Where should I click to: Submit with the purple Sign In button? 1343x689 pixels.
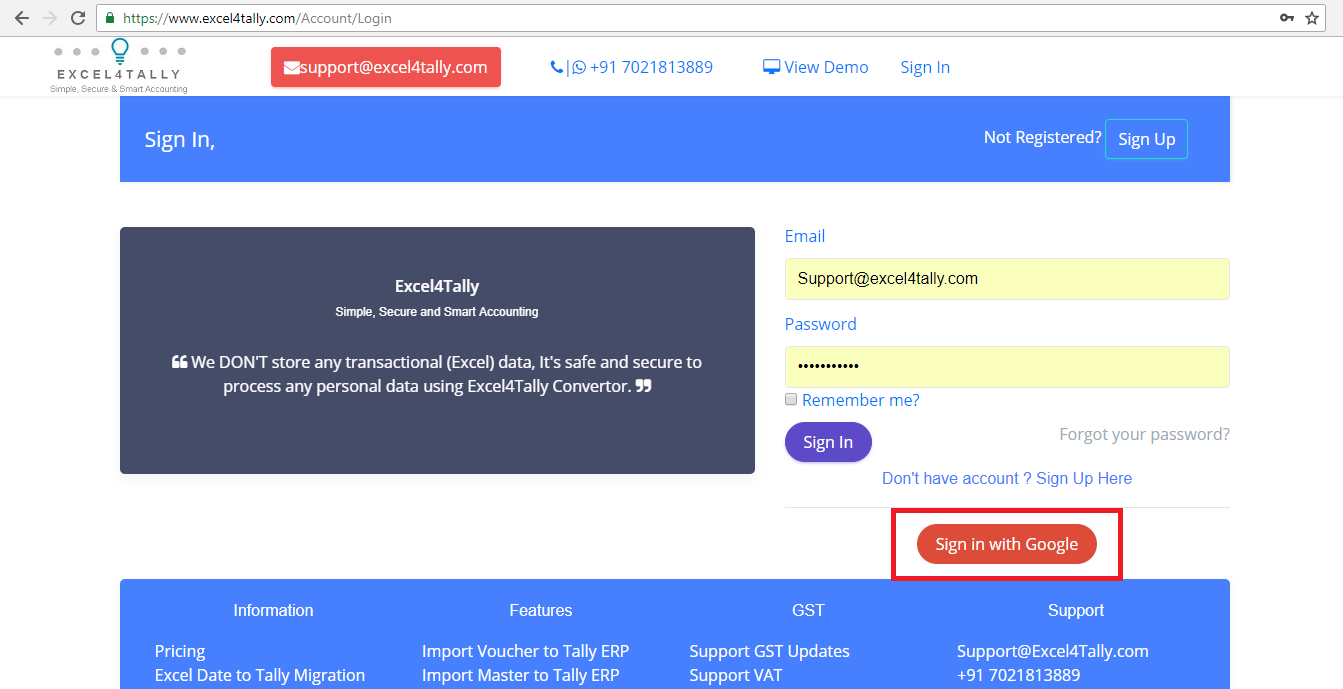coord(828,442)
